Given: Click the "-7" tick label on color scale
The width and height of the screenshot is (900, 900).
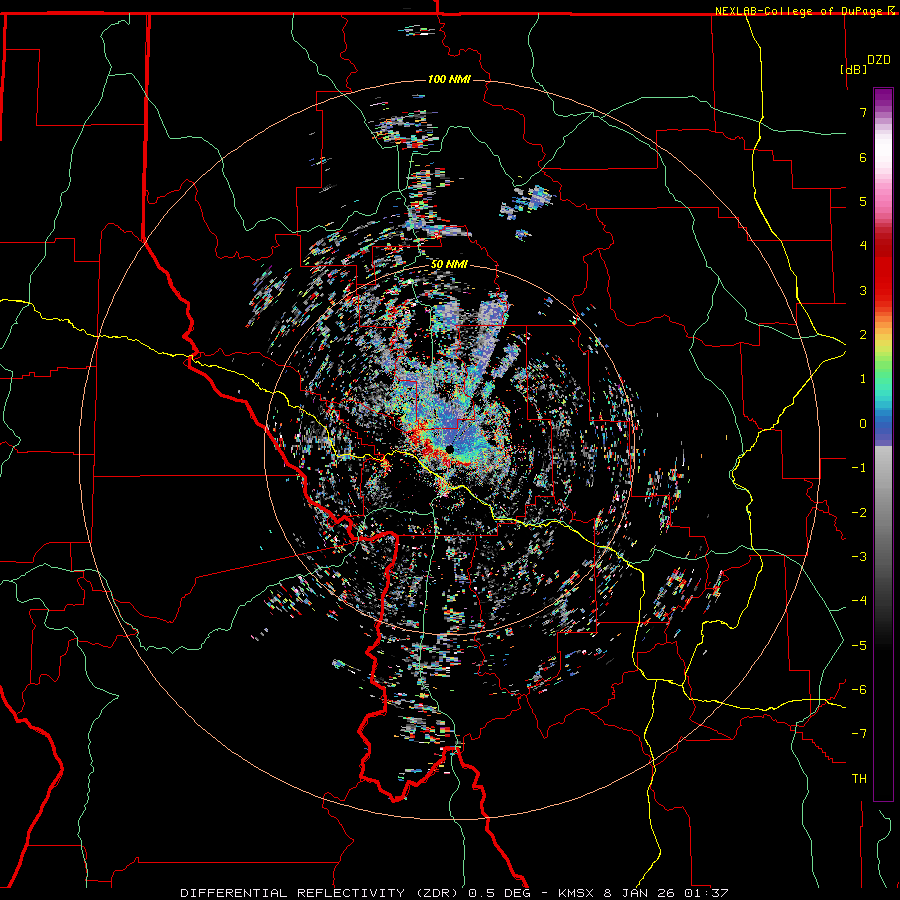Looking at the screenshot, I should tap(859, 734).
